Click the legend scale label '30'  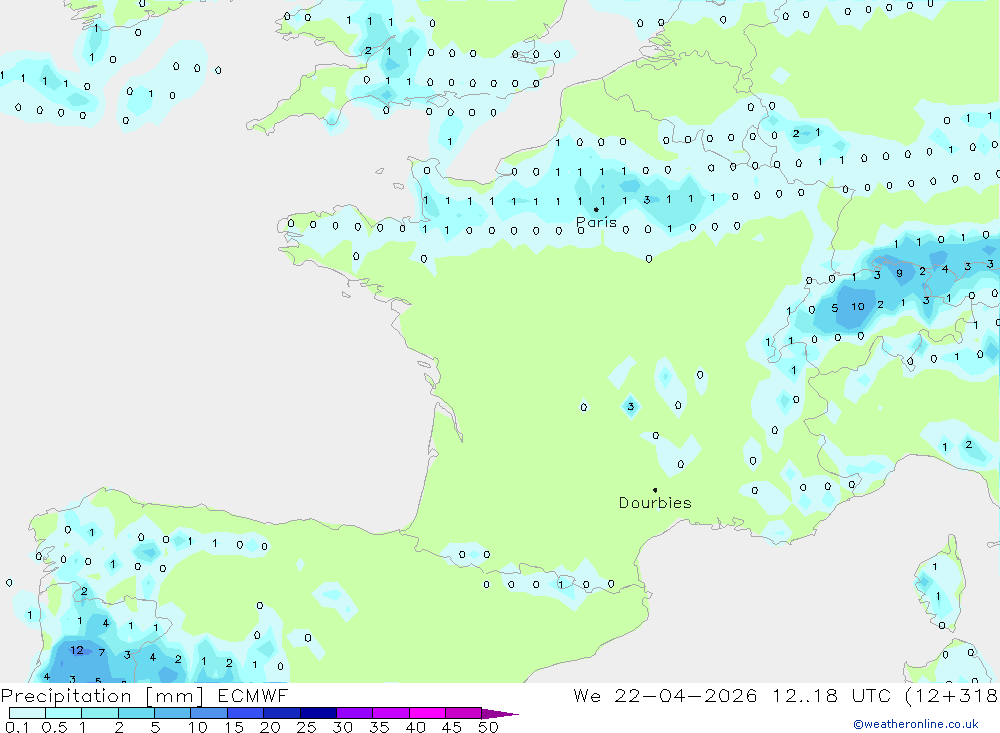coord(342,727)
